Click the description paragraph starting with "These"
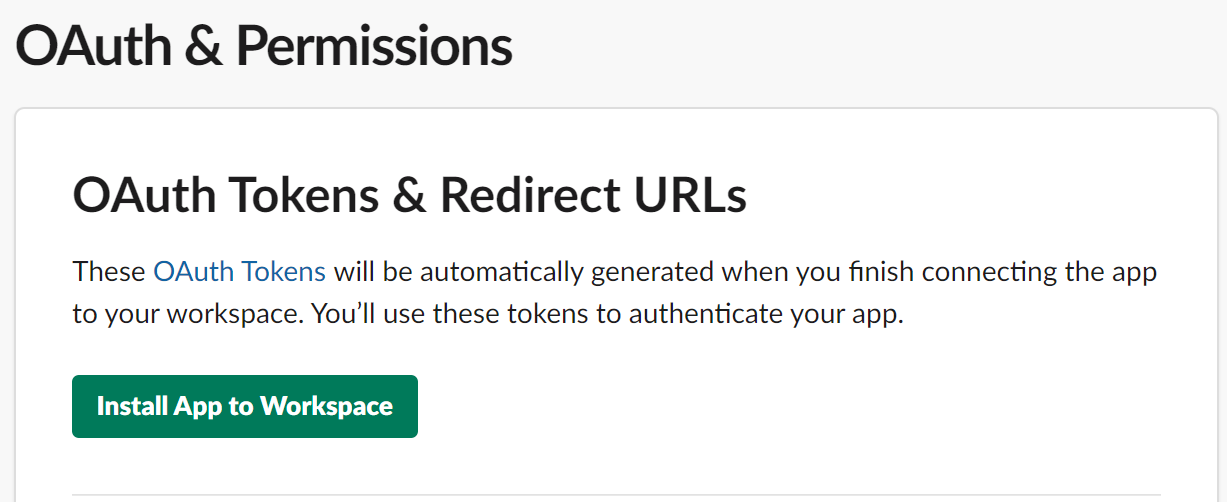The width and height of the screenshot is (1227, 502). coord(615,293)
